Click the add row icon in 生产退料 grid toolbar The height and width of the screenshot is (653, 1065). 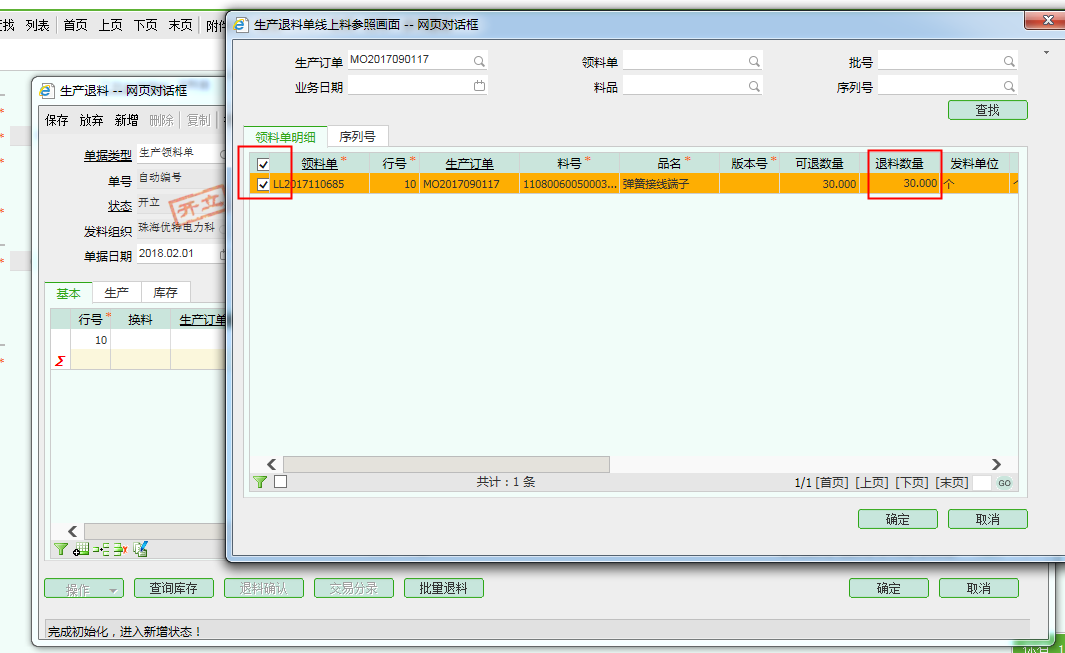click(81, 549)
